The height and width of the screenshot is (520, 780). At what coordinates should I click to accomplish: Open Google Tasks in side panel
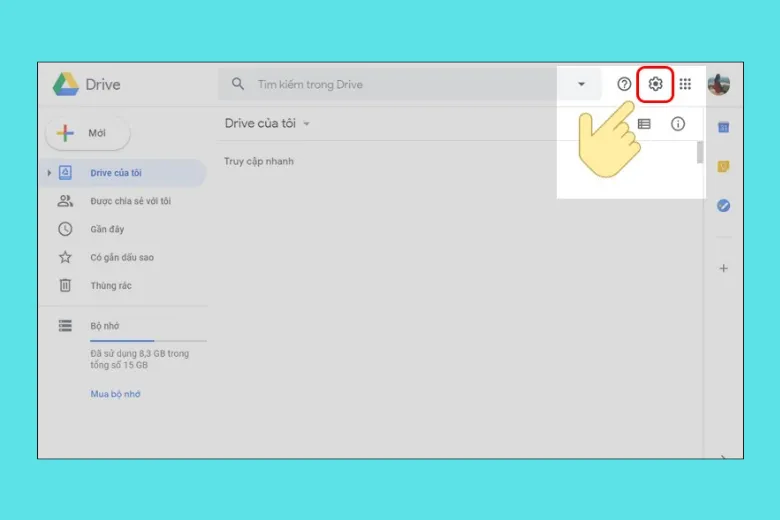723,206
